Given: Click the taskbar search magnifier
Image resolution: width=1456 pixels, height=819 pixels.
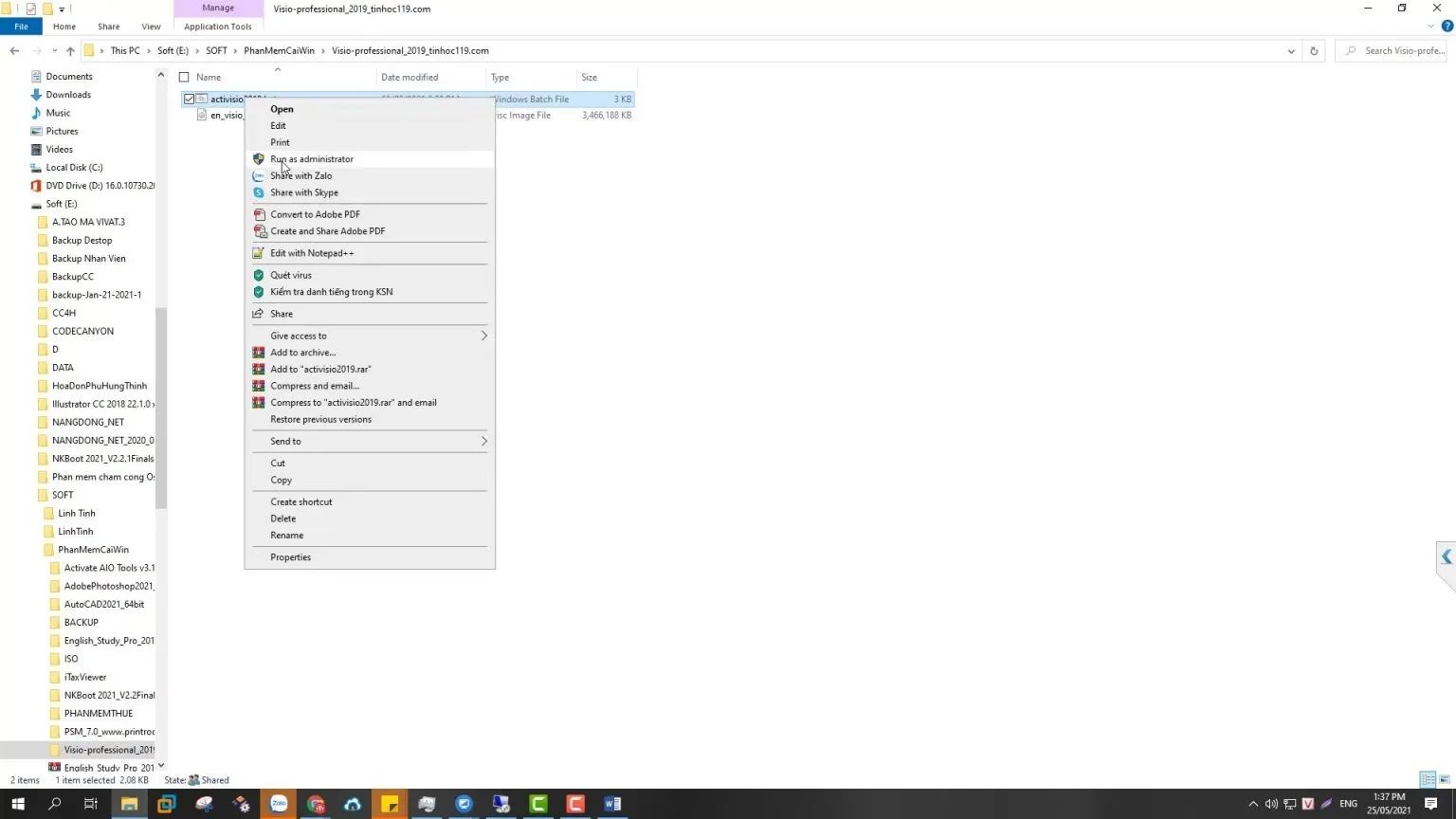Looking at the screenshot, I should 54,804.
